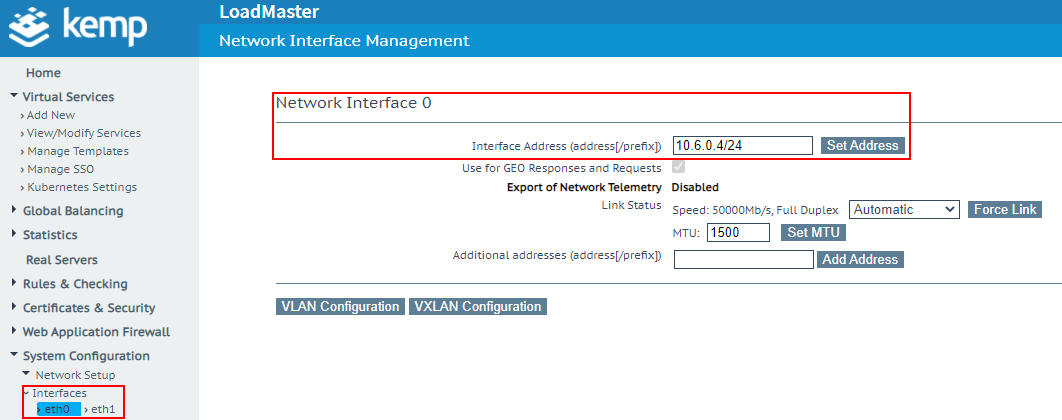Image resolution: width=1062 pixels, height=420 pixels.
Task: Click the LoadMaster title text
Action: [269, 12]
